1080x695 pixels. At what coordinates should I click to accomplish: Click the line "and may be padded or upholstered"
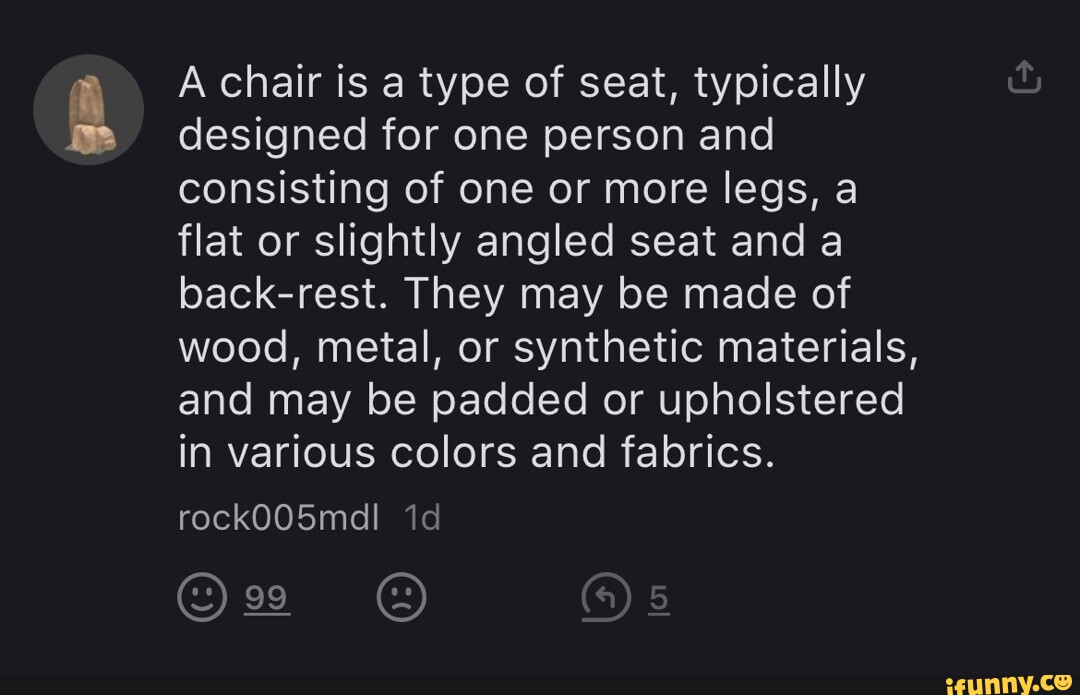[540, 400]
